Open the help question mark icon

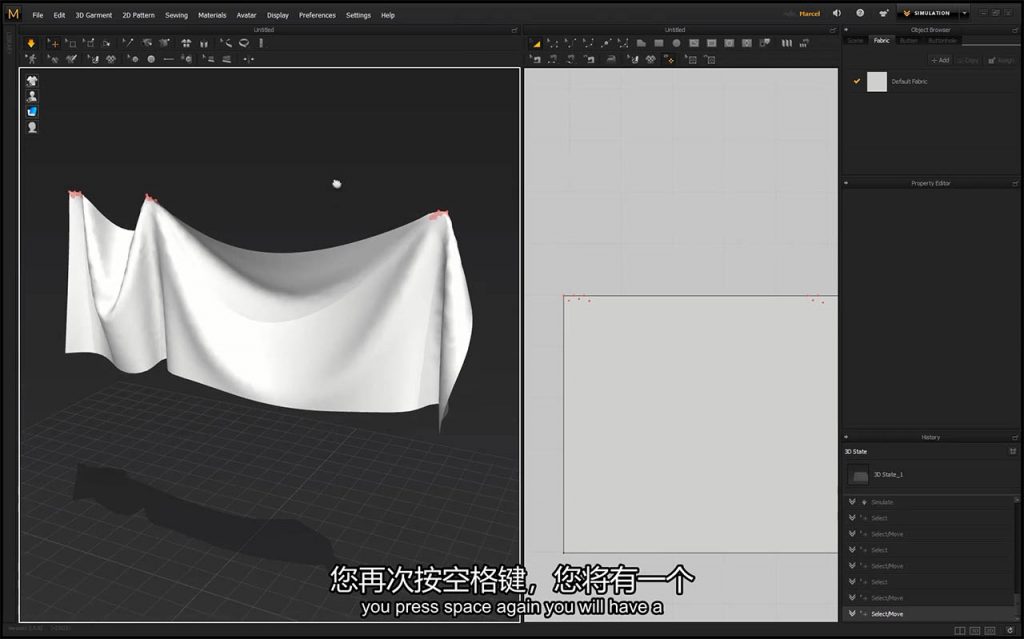click(860, 13)
